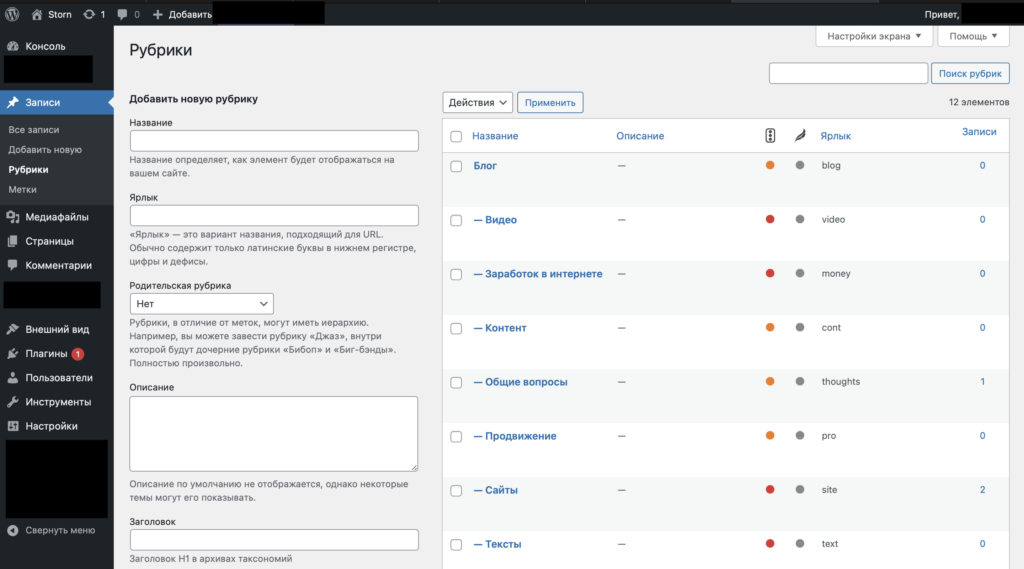
Task: Click the plugins update badge showing 1
Action: (78, 354)
